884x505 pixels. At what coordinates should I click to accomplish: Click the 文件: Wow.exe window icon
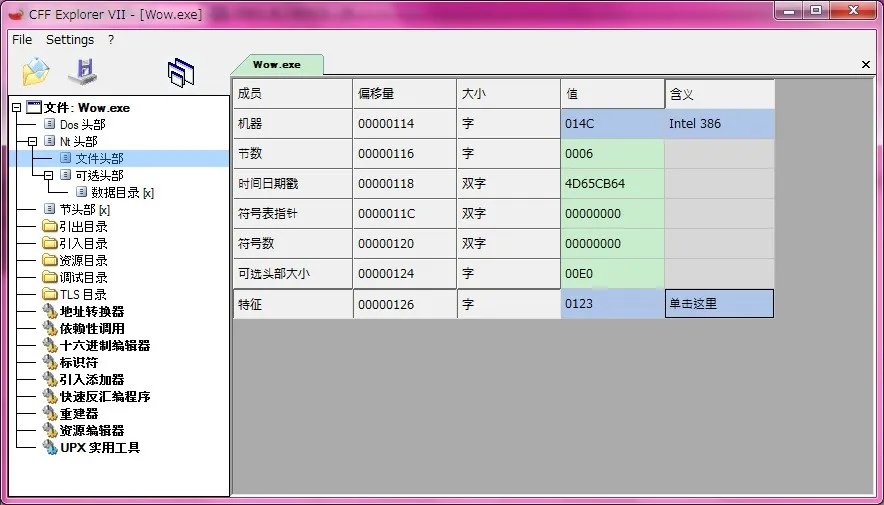click(x=34, y=107)
